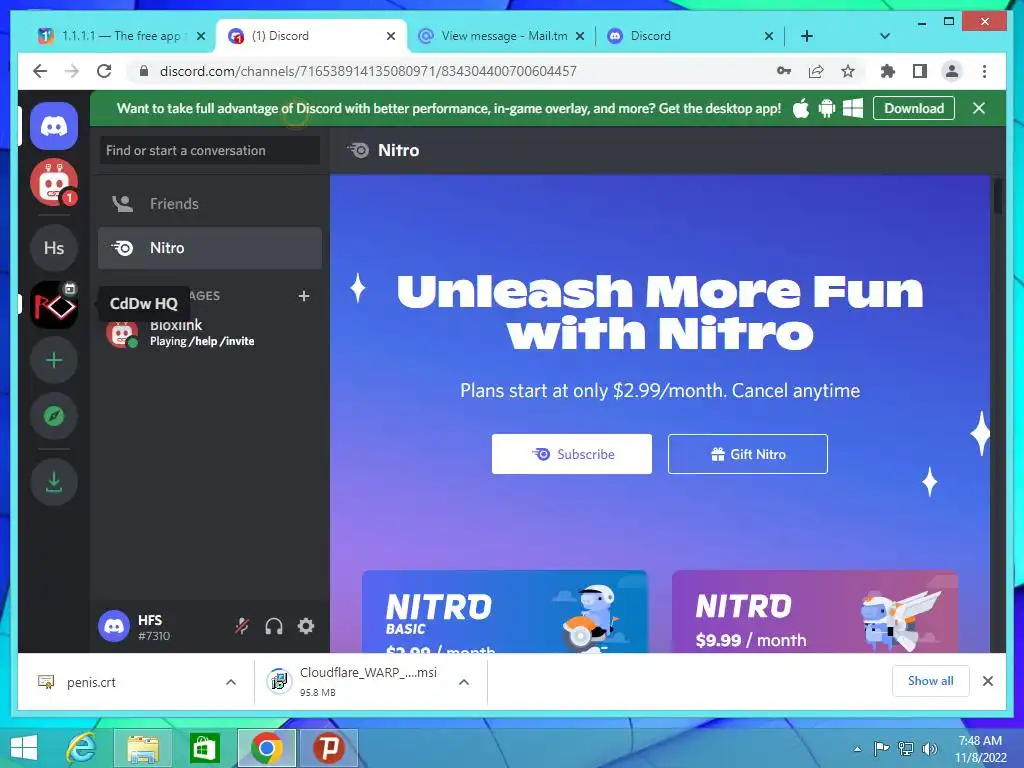Click the Download Apps icon in the server list
This screenshot has width=1024, height=768.
[x=54, y=482]
